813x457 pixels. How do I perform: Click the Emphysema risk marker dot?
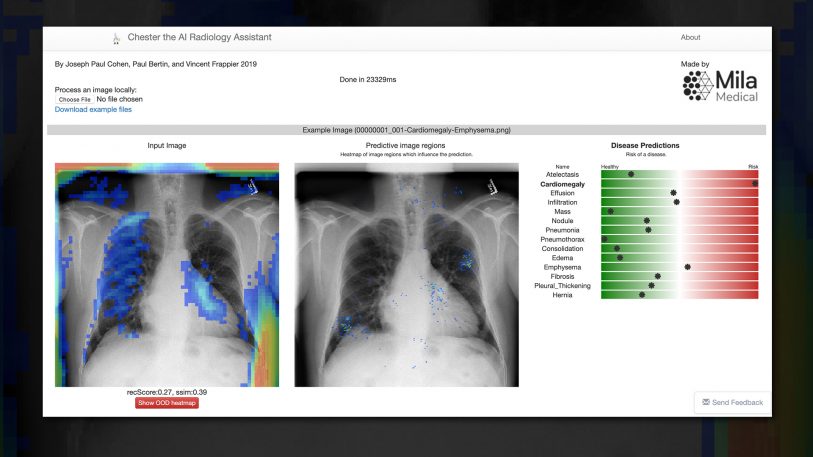coord(687,267)
